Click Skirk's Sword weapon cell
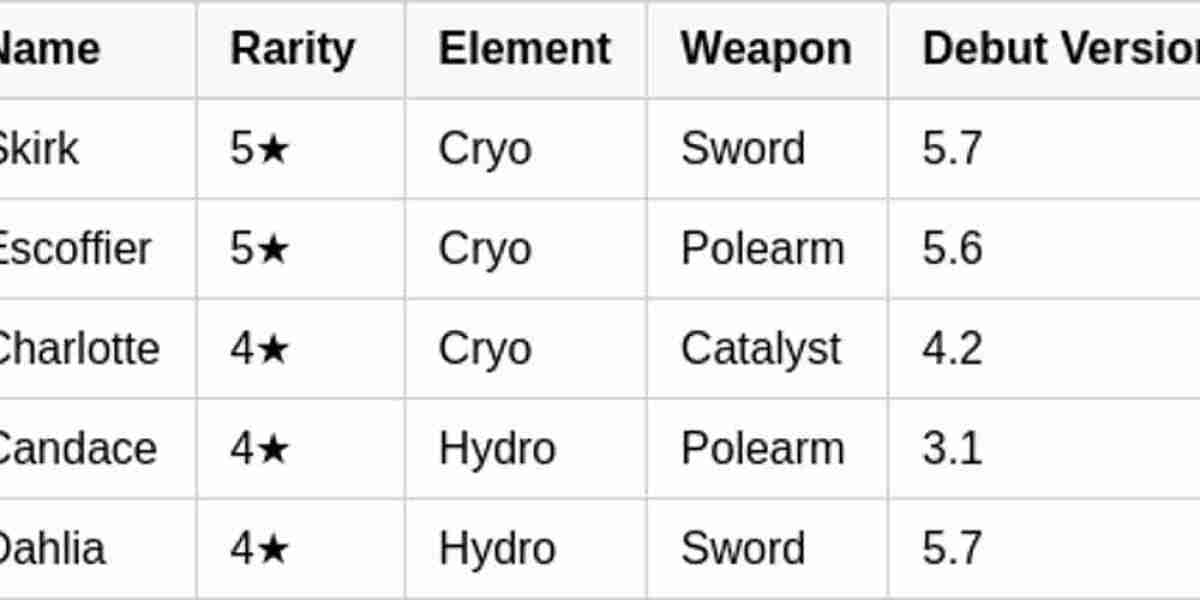This screenshot has height=600, width=1200. pos(742,149)
